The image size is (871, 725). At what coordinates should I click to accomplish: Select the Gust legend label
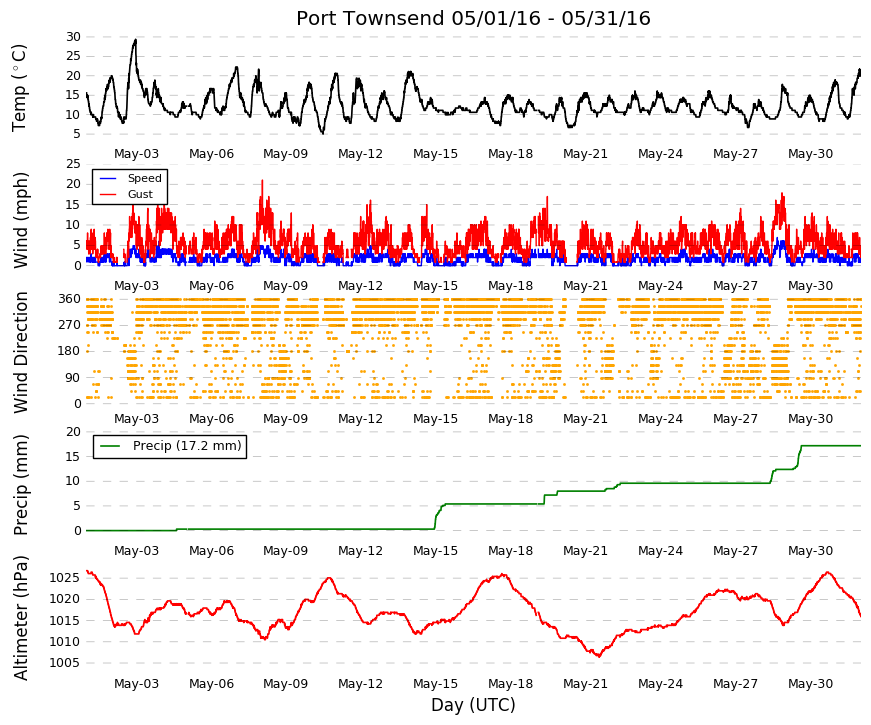[x=140, y=194]
